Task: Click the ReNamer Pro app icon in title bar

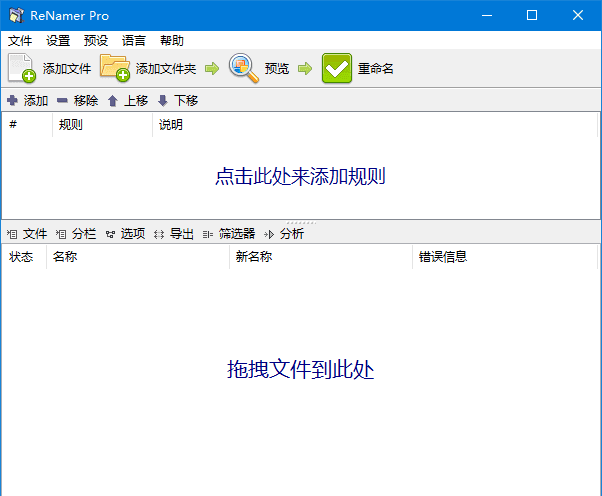Action: [17, 15]
